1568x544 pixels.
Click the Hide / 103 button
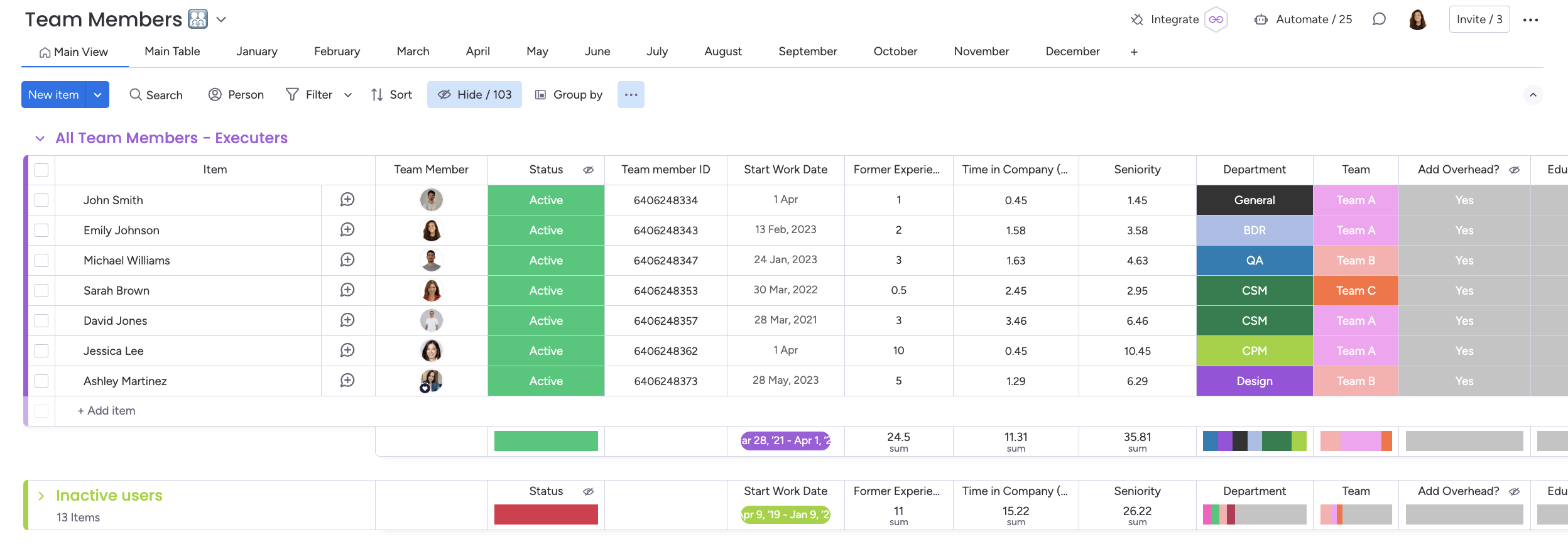(x=474, y=95)
